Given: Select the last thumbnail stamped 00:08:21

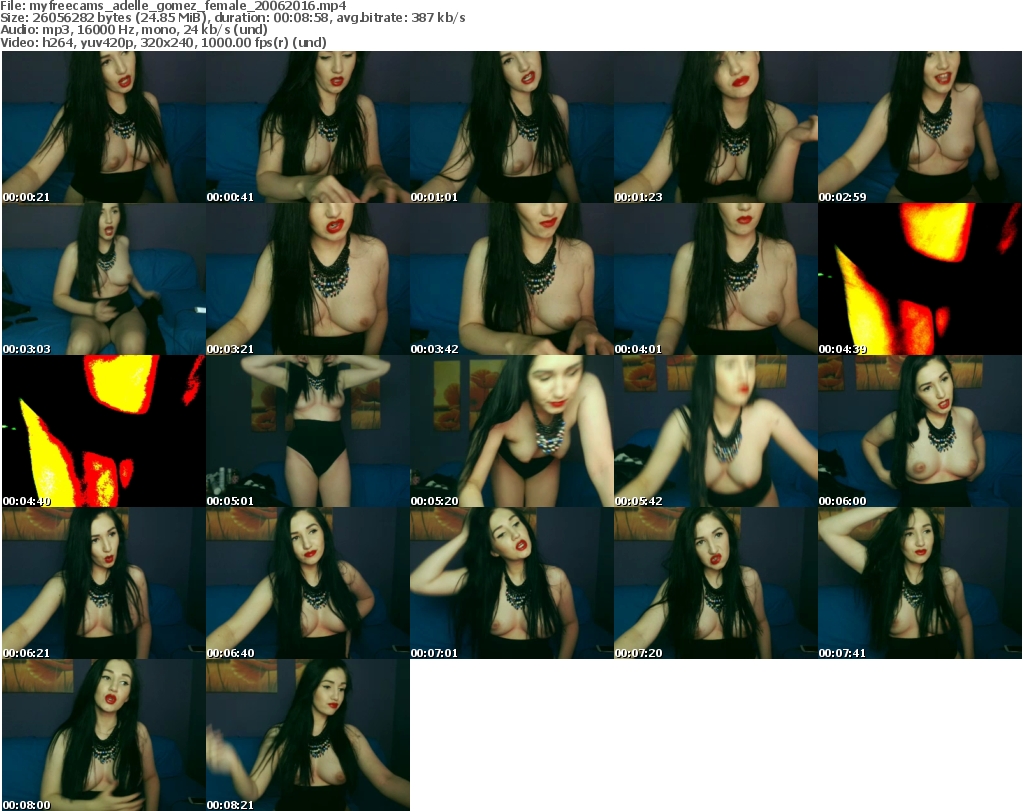Looking at the screenshot, I should click(x=308, y=735).
